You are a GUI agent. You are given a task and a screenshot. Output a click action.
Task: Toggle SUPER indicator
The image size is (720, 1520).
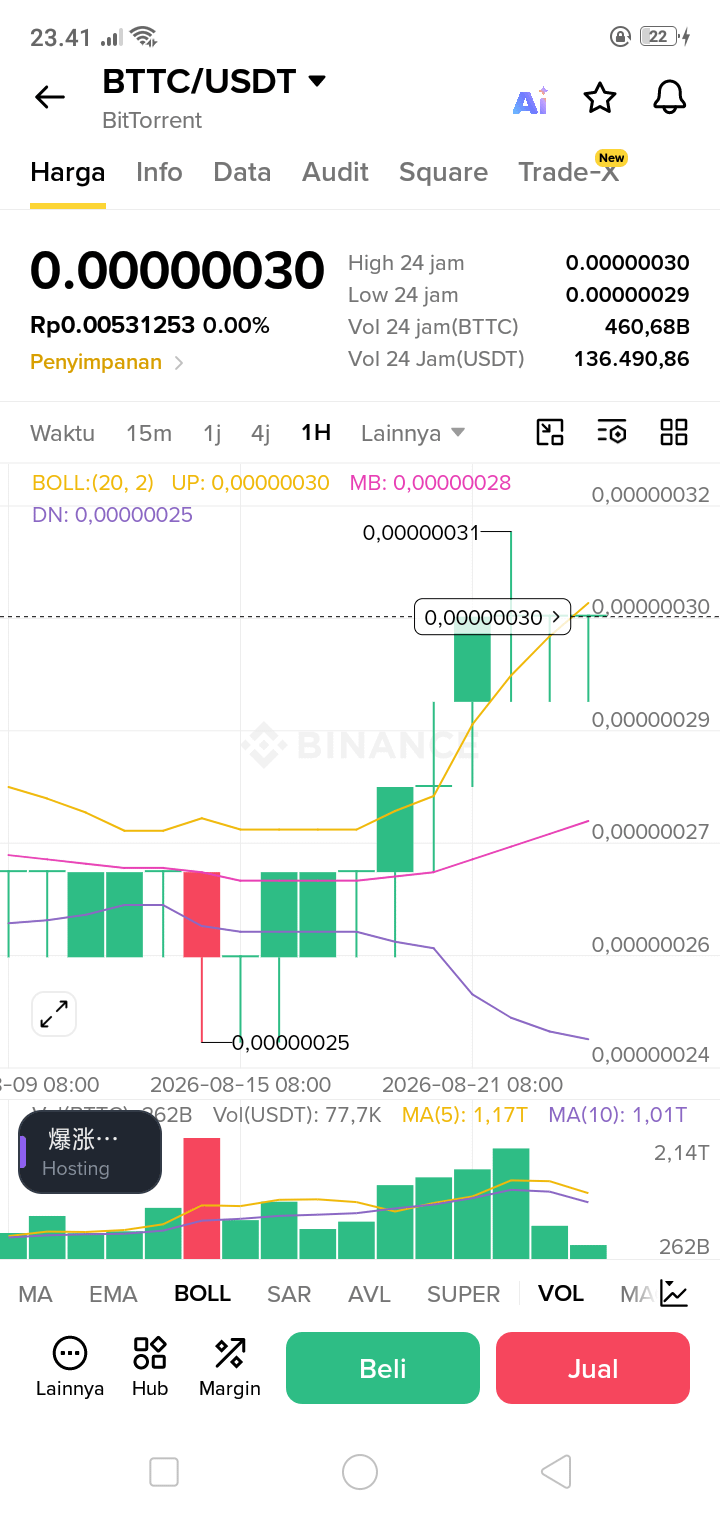[463, 1294]
